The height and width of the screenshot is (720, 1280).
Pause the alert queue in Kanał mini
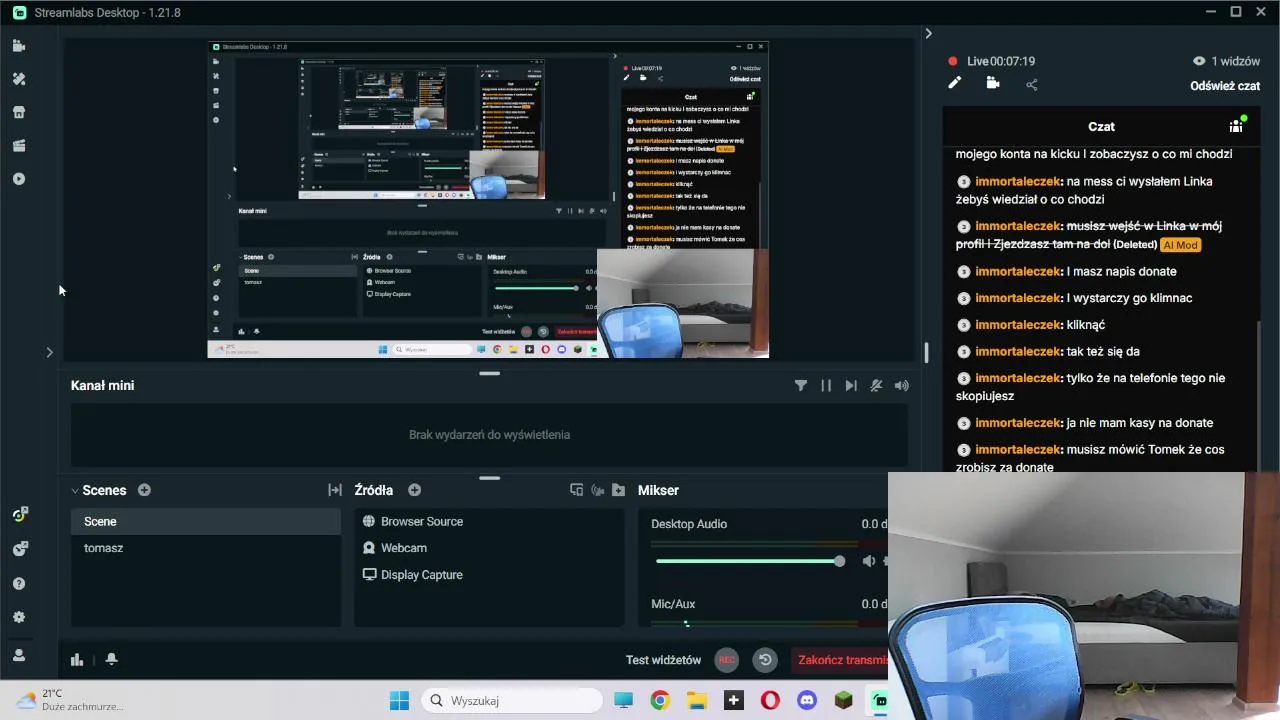pos(826,386)
